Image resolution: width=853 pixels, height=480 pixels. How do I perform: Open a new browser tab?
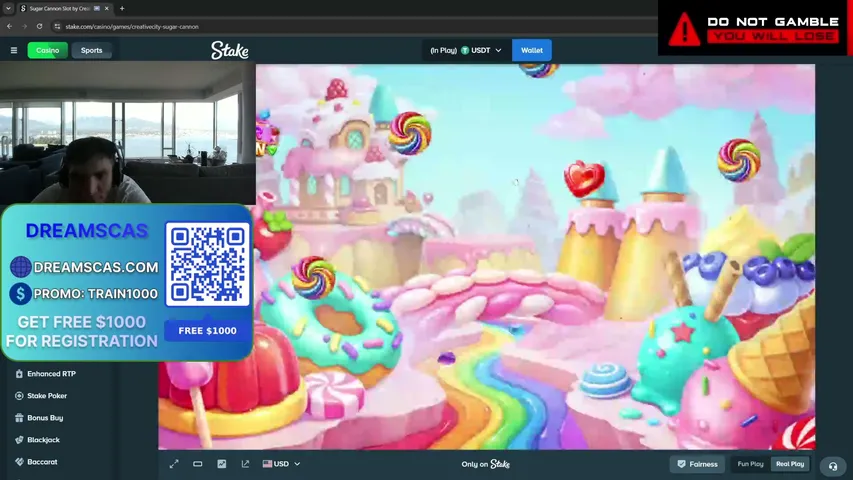coord(122,9)
